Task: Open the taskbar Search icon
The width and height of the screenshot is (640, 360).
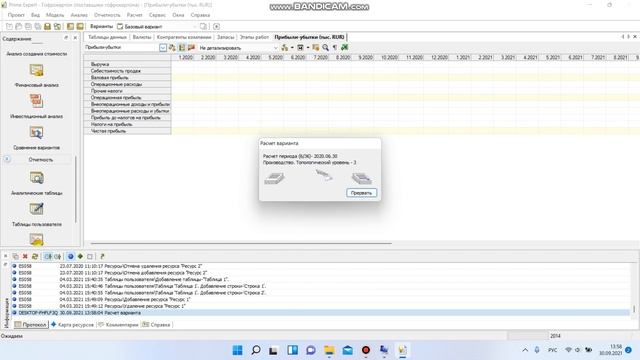Action: 256,350
